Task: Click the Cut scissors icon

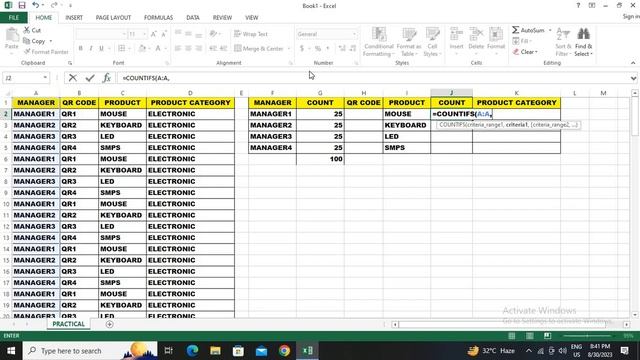Action: [x=27, y=30]
